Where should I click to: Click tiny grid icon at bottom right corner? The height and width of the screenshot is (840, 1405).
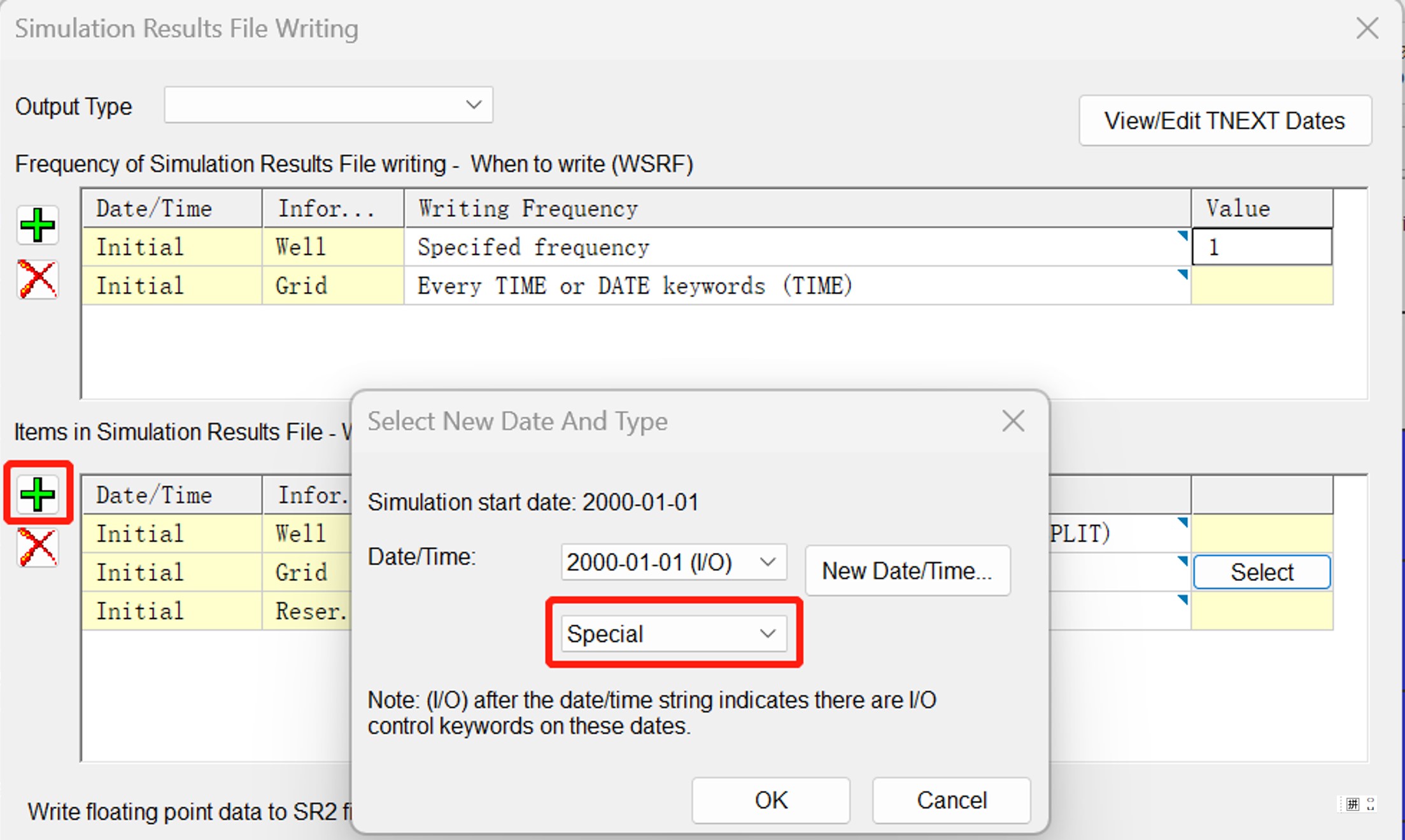[1353, 804]
